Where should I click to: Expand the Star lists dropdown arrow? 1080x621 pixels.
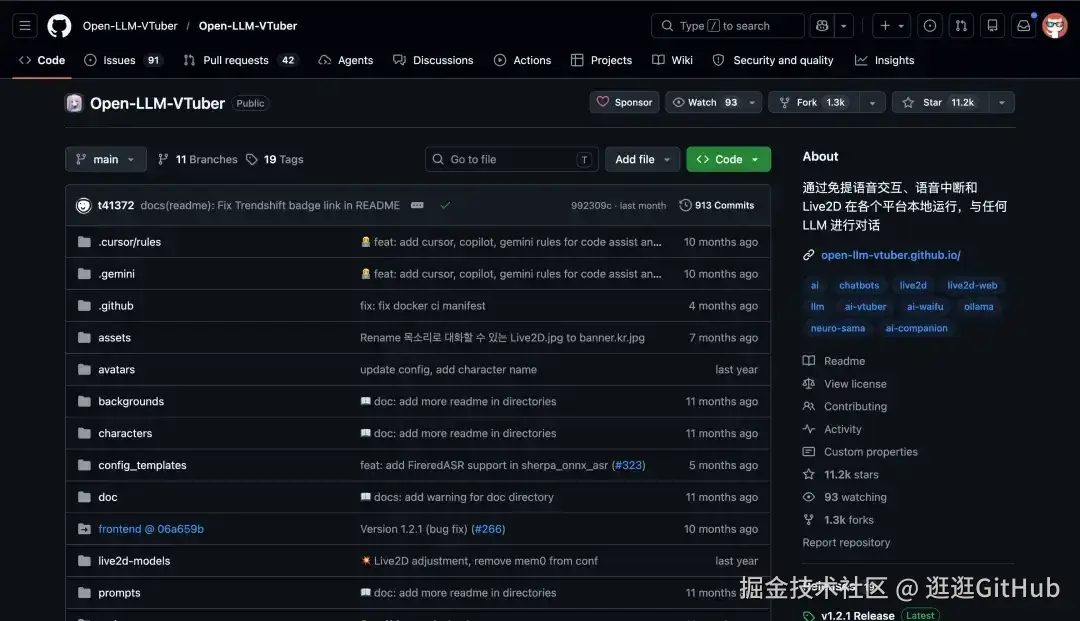(x=1002, y=103)
